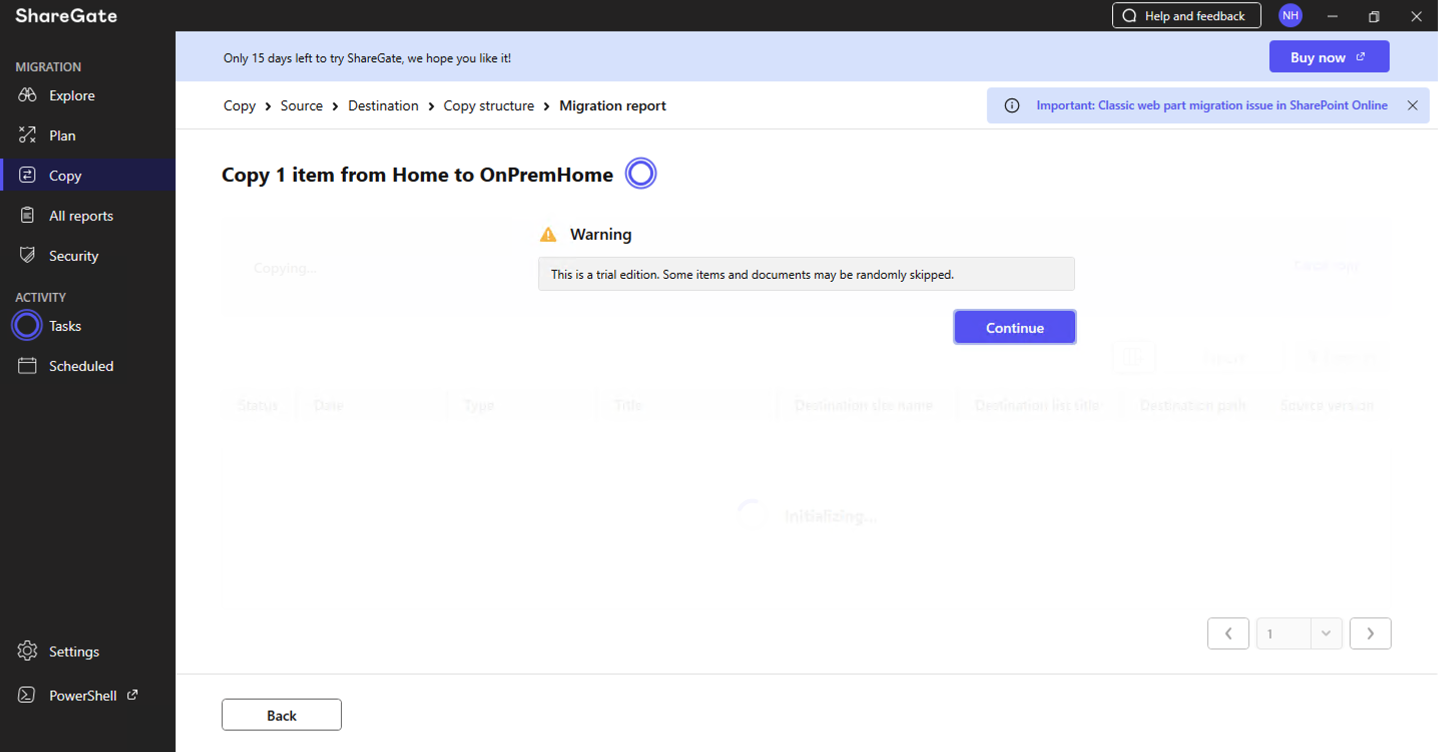Image resolution: width=1438 pixels, height=752 pixels.
Task: Close the ShareGate window
Action: 1416,16
